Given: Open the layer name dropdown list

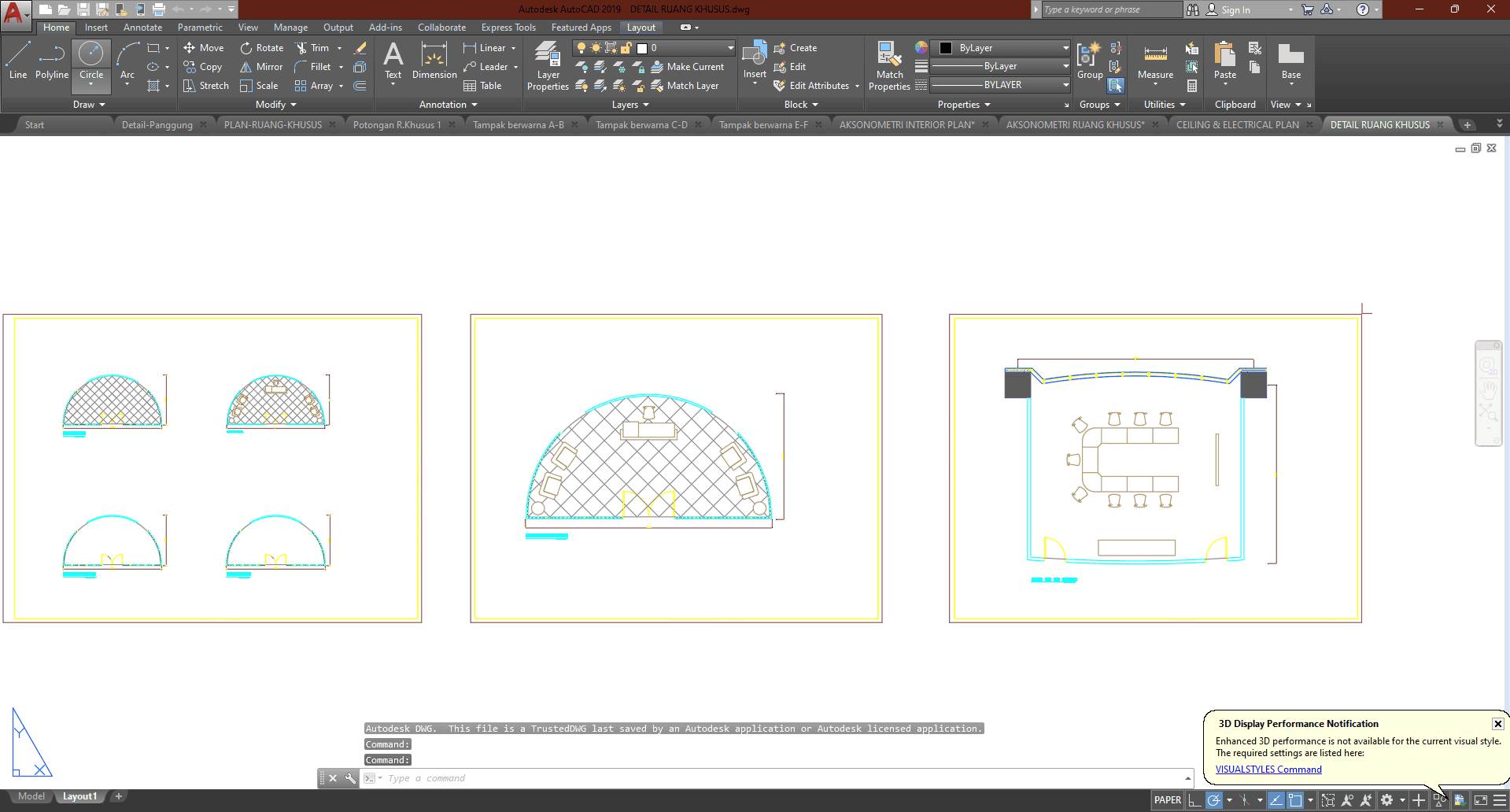Looking at the screenshot, I should (730, 48).
